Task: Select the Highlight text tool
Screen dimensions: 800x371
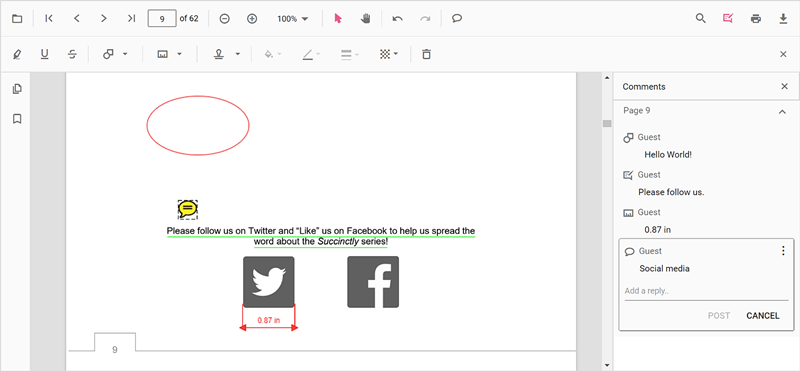Action: (x=17, y=54)
